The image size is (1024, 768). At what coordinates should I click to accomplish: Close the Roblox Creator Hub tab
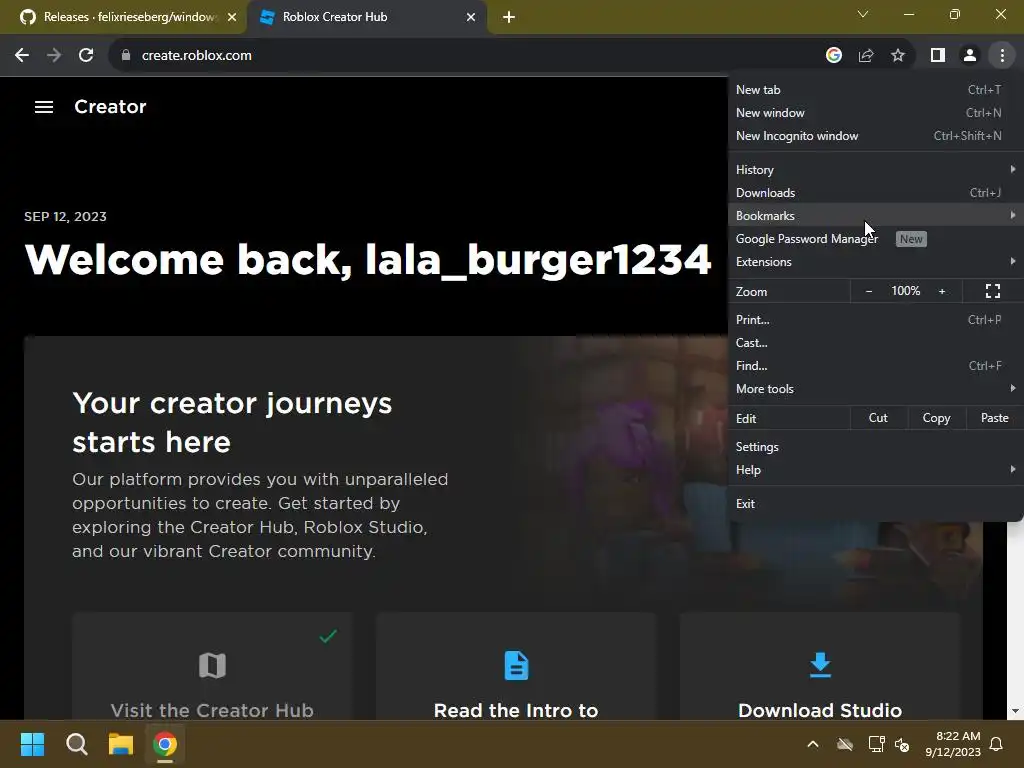(471, 18)
